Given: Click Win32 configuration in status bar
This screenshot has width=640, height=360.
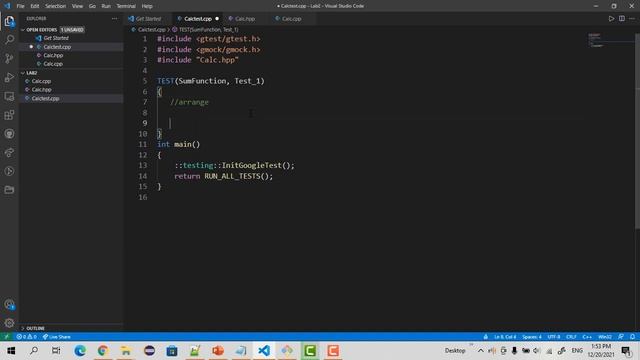Looking at the screenshot, I should click(x=604, y=337).
